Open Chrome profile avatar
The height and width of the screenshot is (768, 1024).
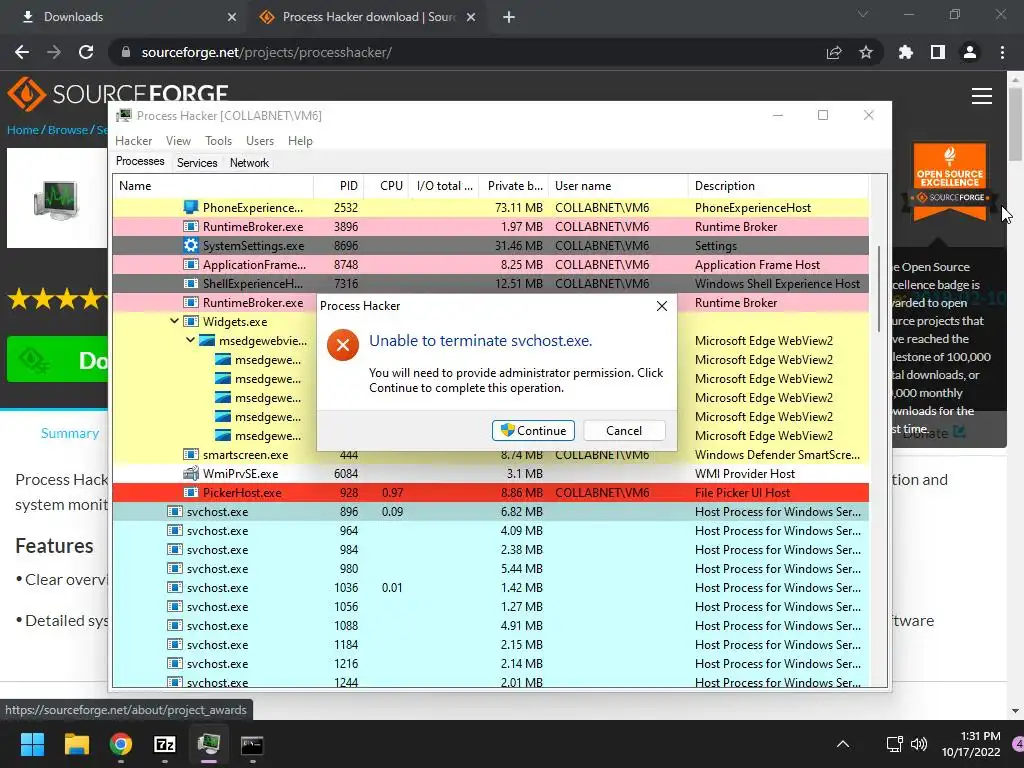pyautogui.click(x=970, y=52)
